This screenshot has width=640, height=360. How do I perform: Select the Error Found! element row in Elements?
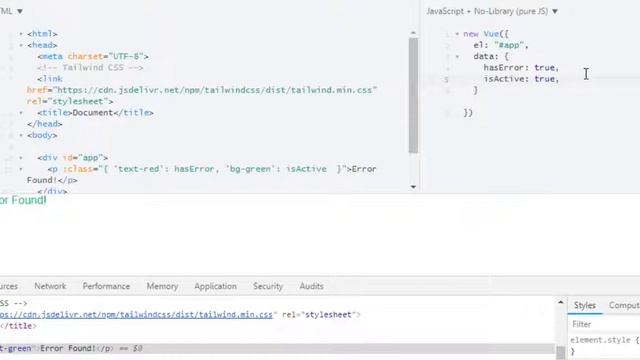pyautogui.click(x=277, y=349)
